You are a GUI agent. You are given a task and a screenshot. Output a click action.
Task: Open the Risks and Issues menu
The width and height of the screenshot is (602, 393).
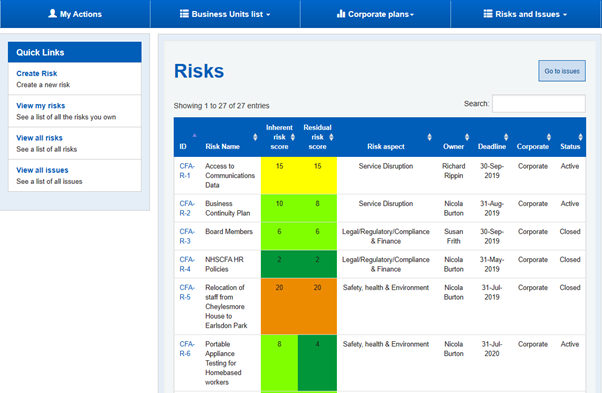pos(525,14)
